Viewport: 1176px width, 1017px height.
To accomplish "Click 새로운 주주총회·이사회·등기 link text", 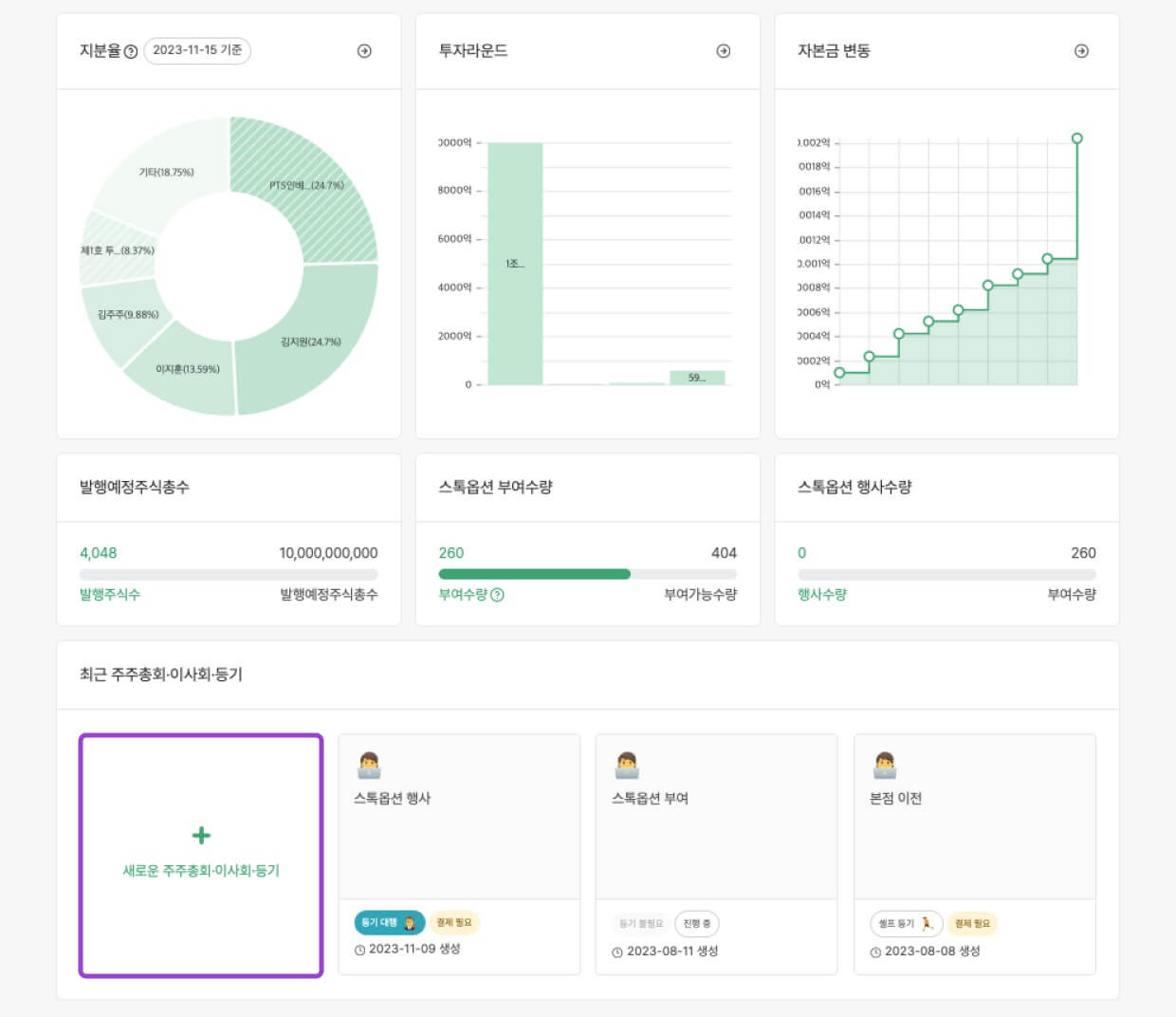I will click(x=201, y=871).
